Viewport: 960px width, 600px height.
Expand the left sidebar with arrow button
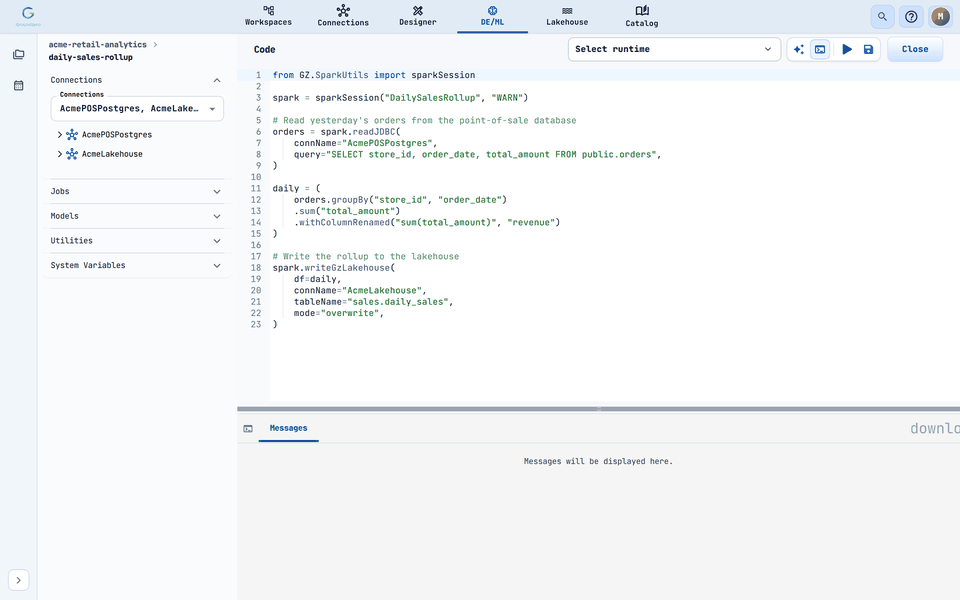18,580
